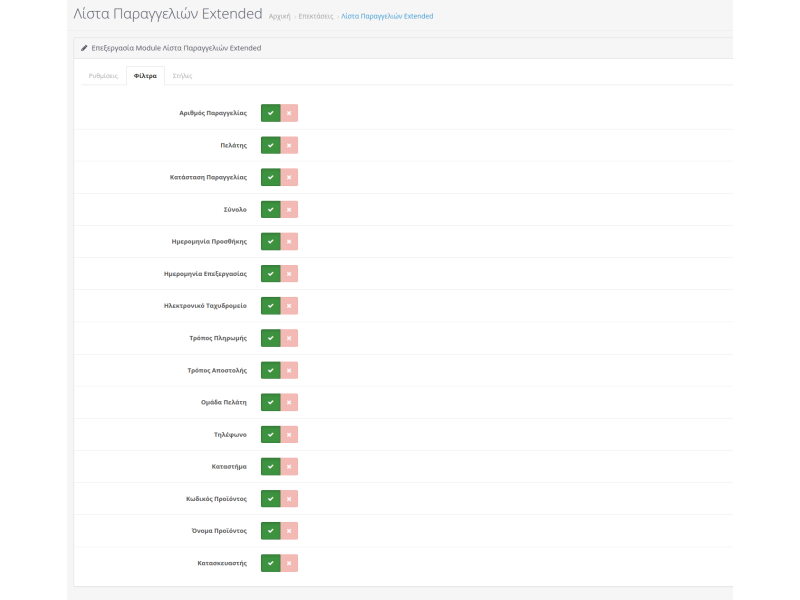Image resolution: width=800 pixels, height=600 pixels.
Task: Enable the Ομάδα Πελάτη filter
Action: pyautogui.click(x=271, y=402)
